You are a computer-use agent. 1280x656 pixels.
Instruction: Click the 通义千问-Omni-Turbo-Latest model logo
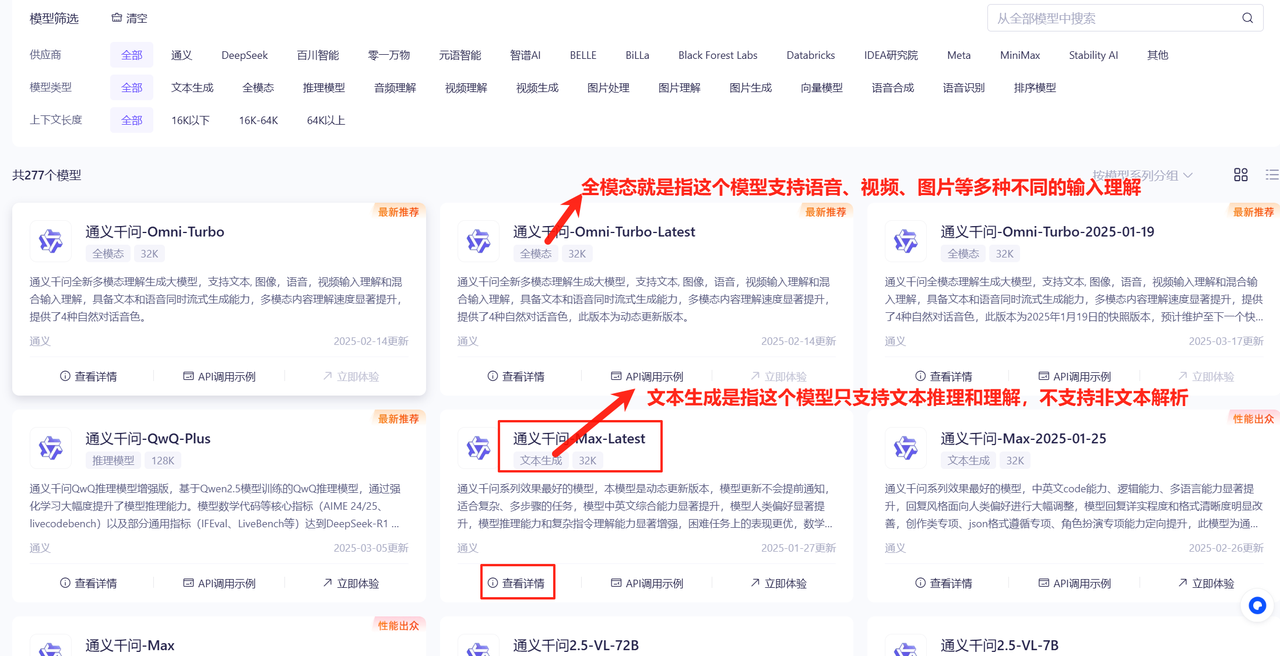(x=478, y=241)
